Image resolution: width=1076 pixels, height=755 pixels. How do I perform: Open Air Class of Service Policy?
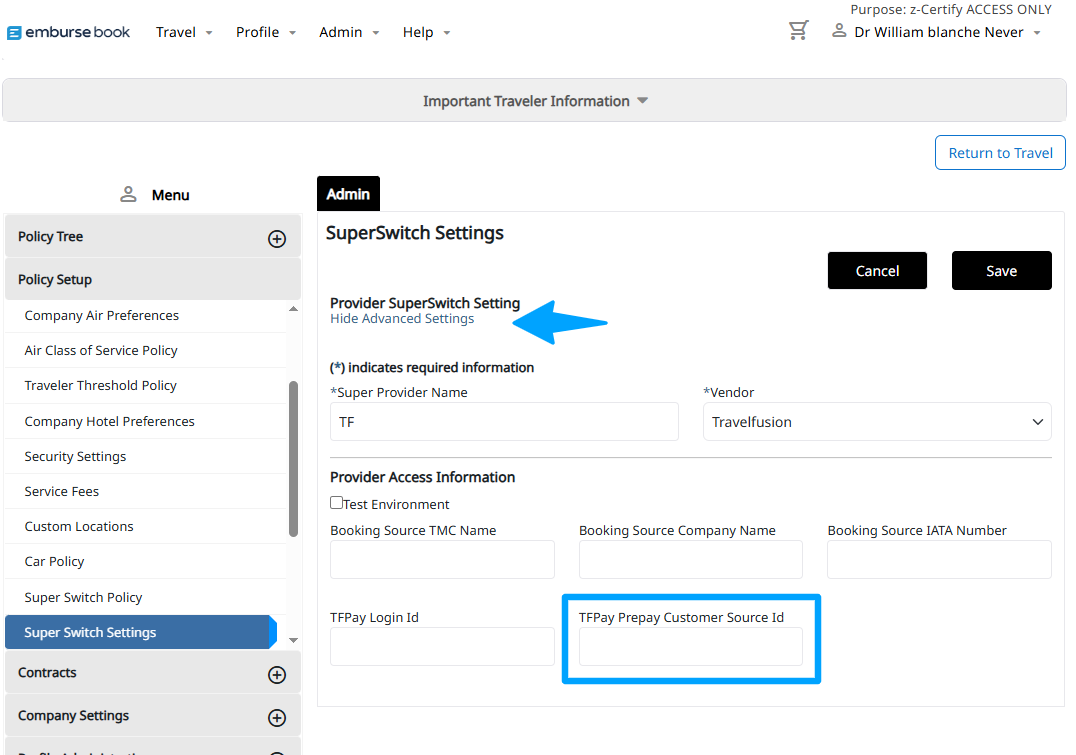(x=101, y=350)
